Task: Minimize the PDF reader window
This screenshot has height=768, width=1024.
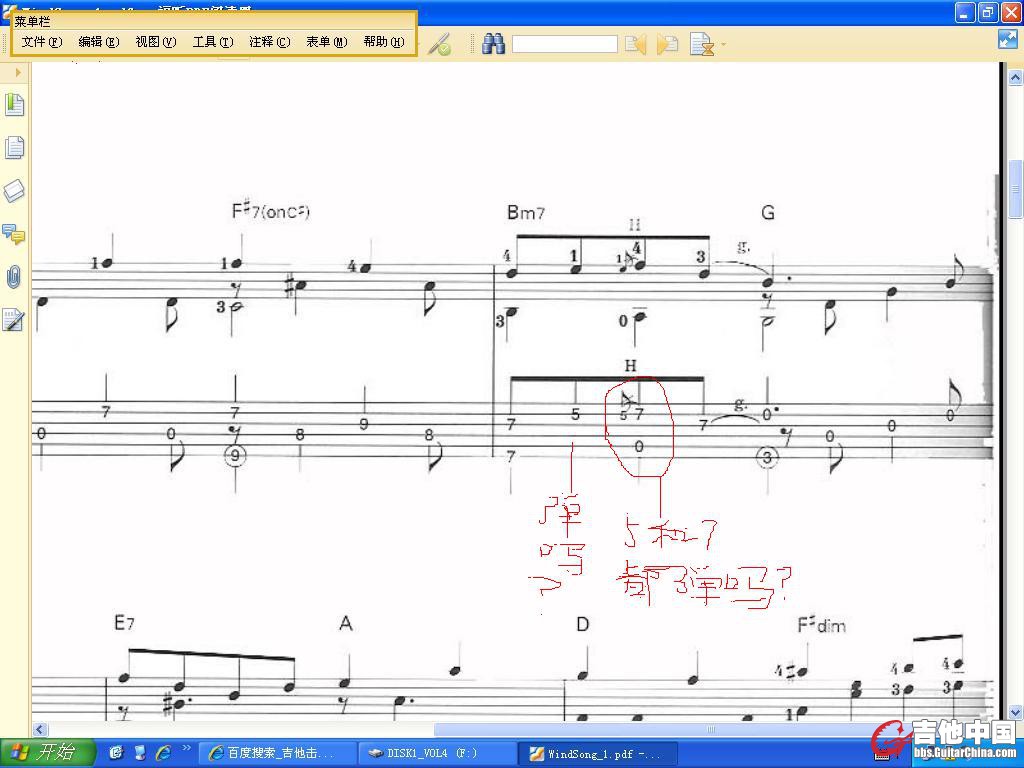Action: point(965,12)
